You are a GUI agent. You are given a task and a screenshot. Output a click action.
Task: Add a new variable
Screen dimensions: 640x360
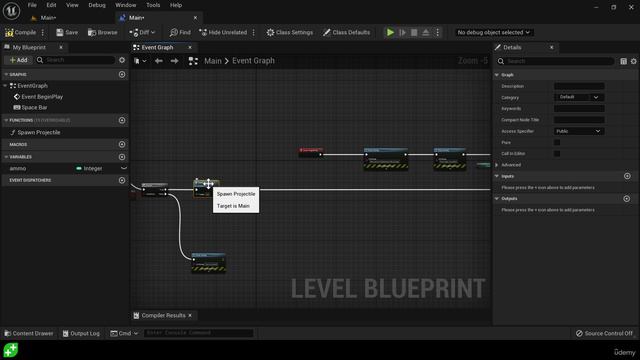122,157
